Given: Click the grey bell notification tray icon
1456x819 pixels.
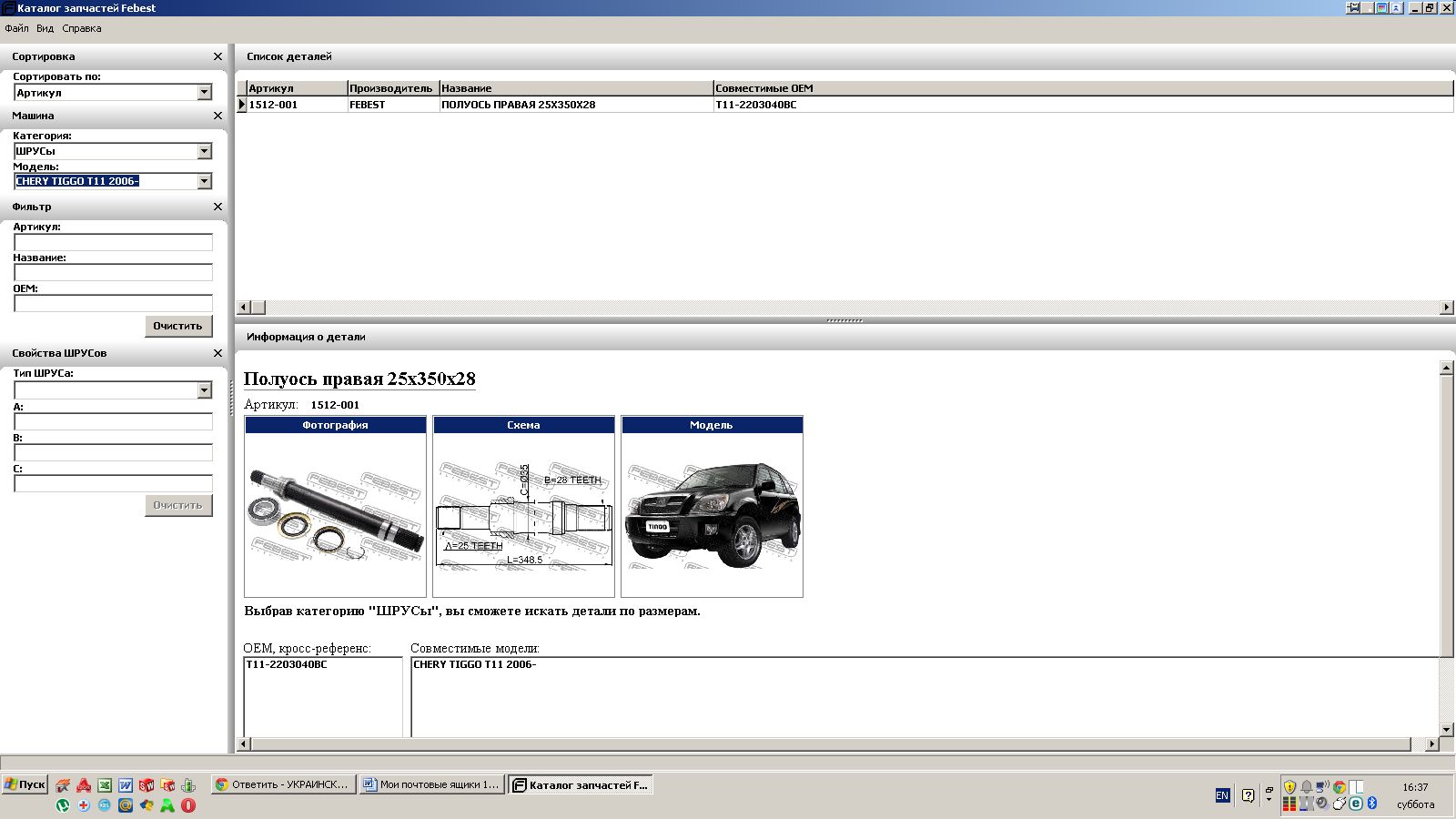Looking at the screenshot, I should pyautogui.click(x=1307, y=787).
